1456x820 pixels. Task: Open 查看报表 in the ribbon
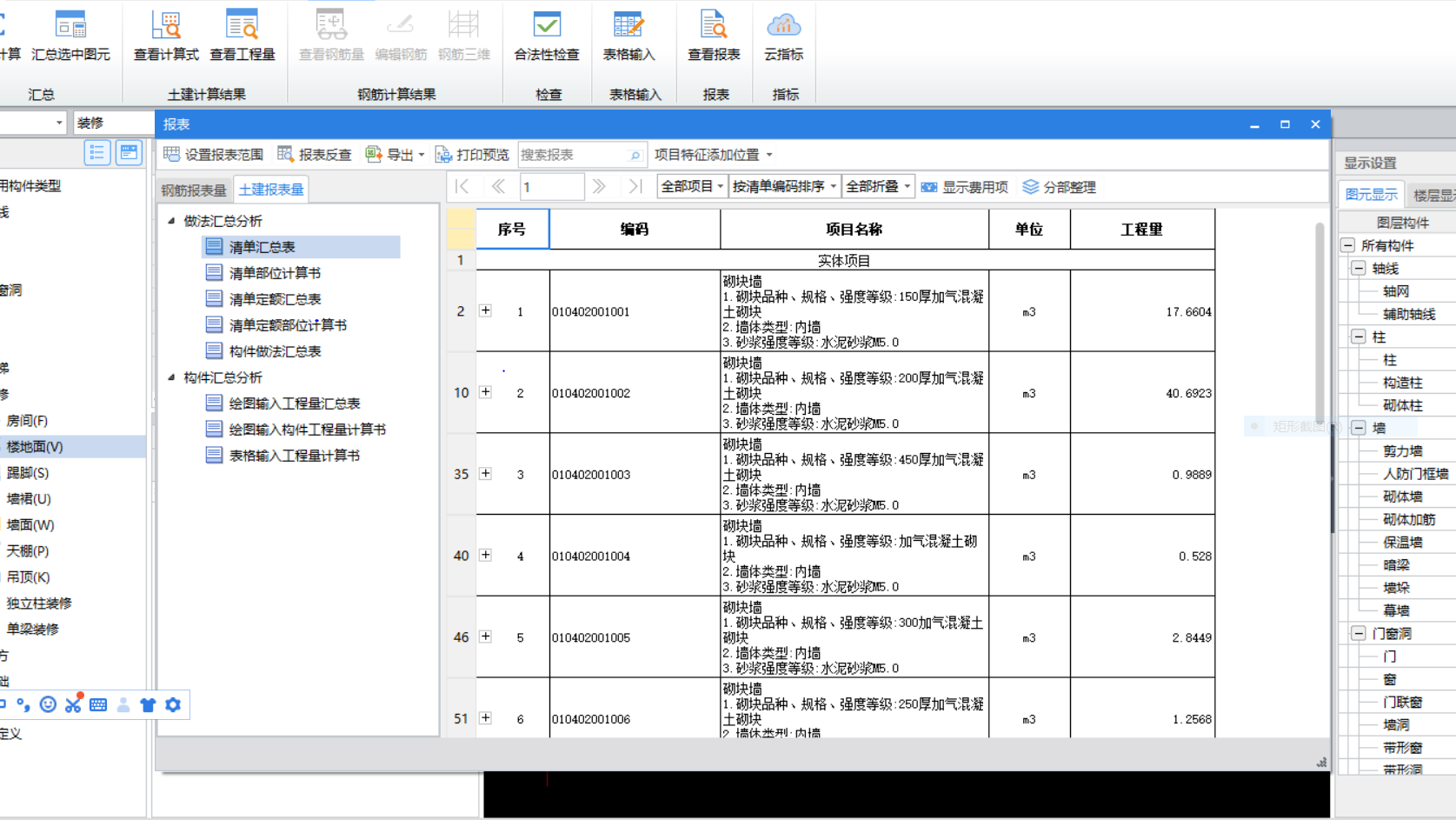tap(714, 35)
